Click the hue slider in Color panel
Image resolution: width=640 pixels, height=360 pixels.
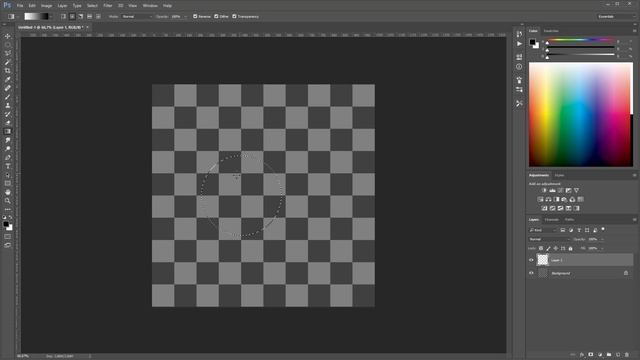coord(580,40)
